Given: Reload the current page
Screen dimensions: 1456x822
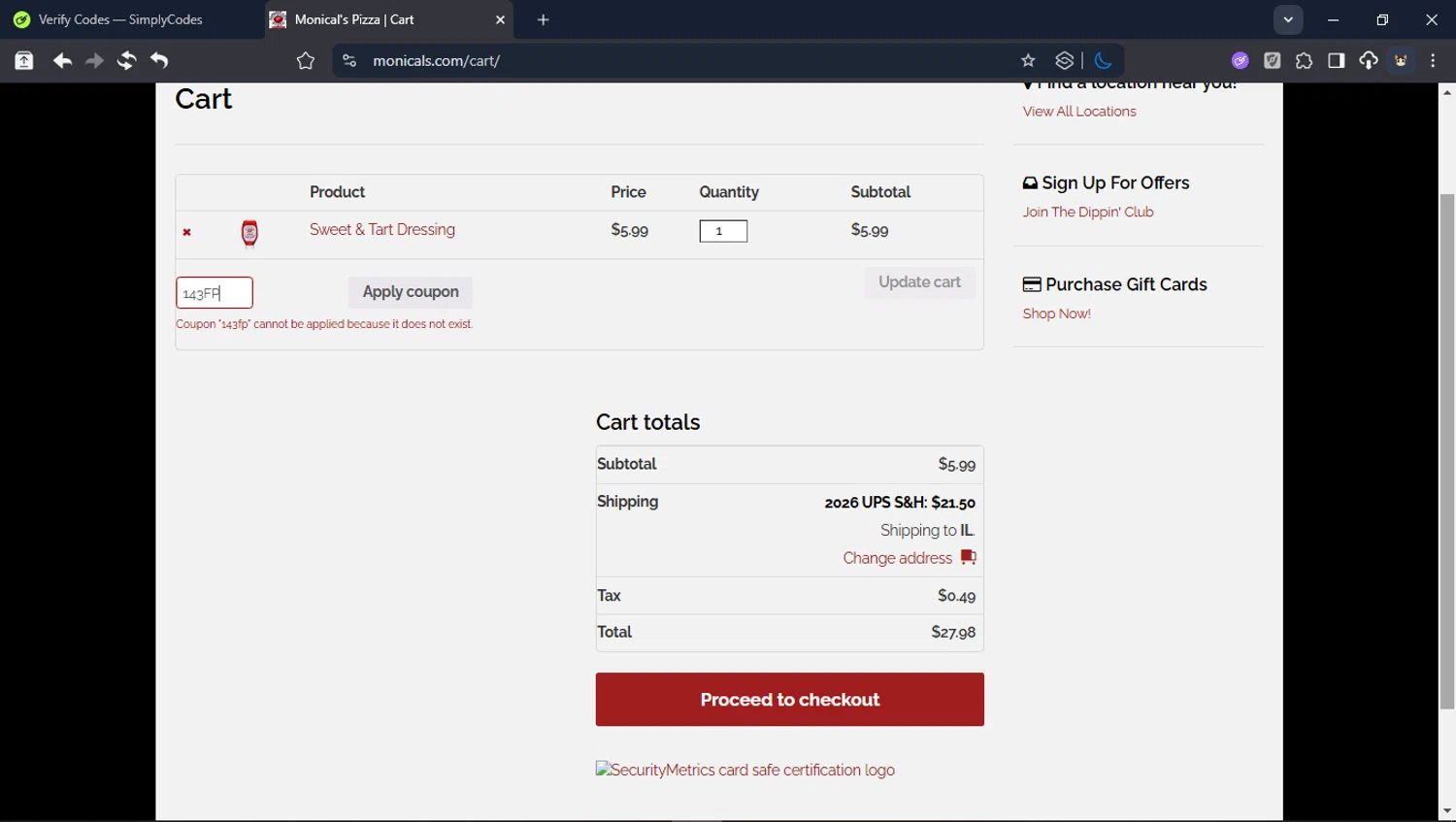Looking at the screenshot, I should click(x=126, y=61).
